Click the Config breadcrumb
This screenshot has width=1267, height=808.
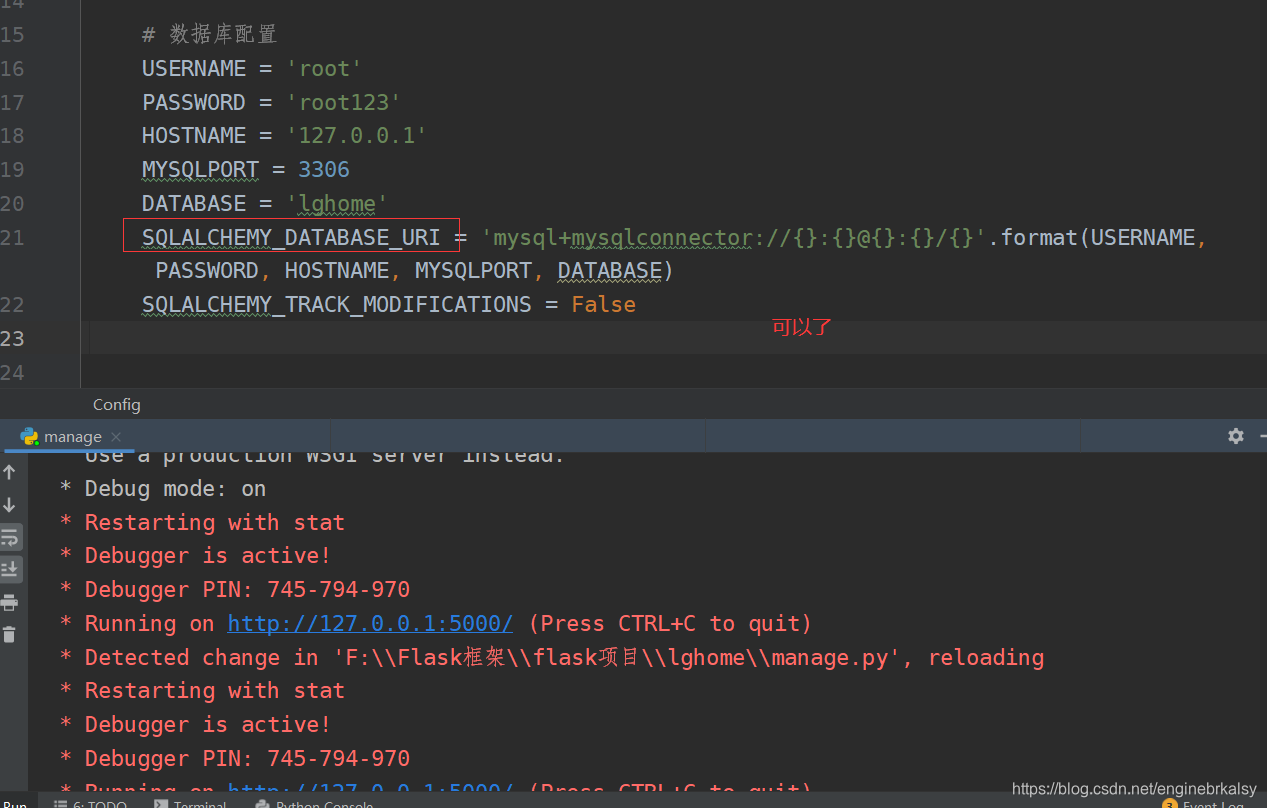pos(117,404)
